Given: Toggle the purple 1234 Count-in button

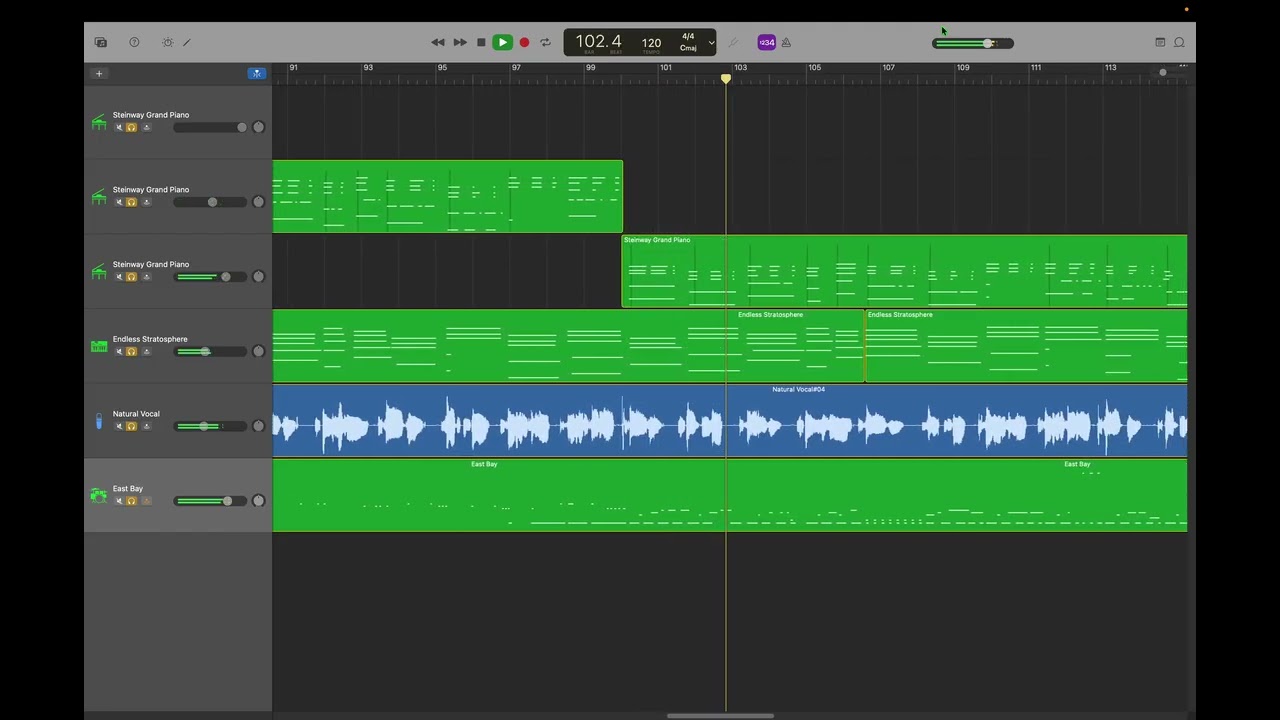Looking at the screenshot, I should click(766, 42).
